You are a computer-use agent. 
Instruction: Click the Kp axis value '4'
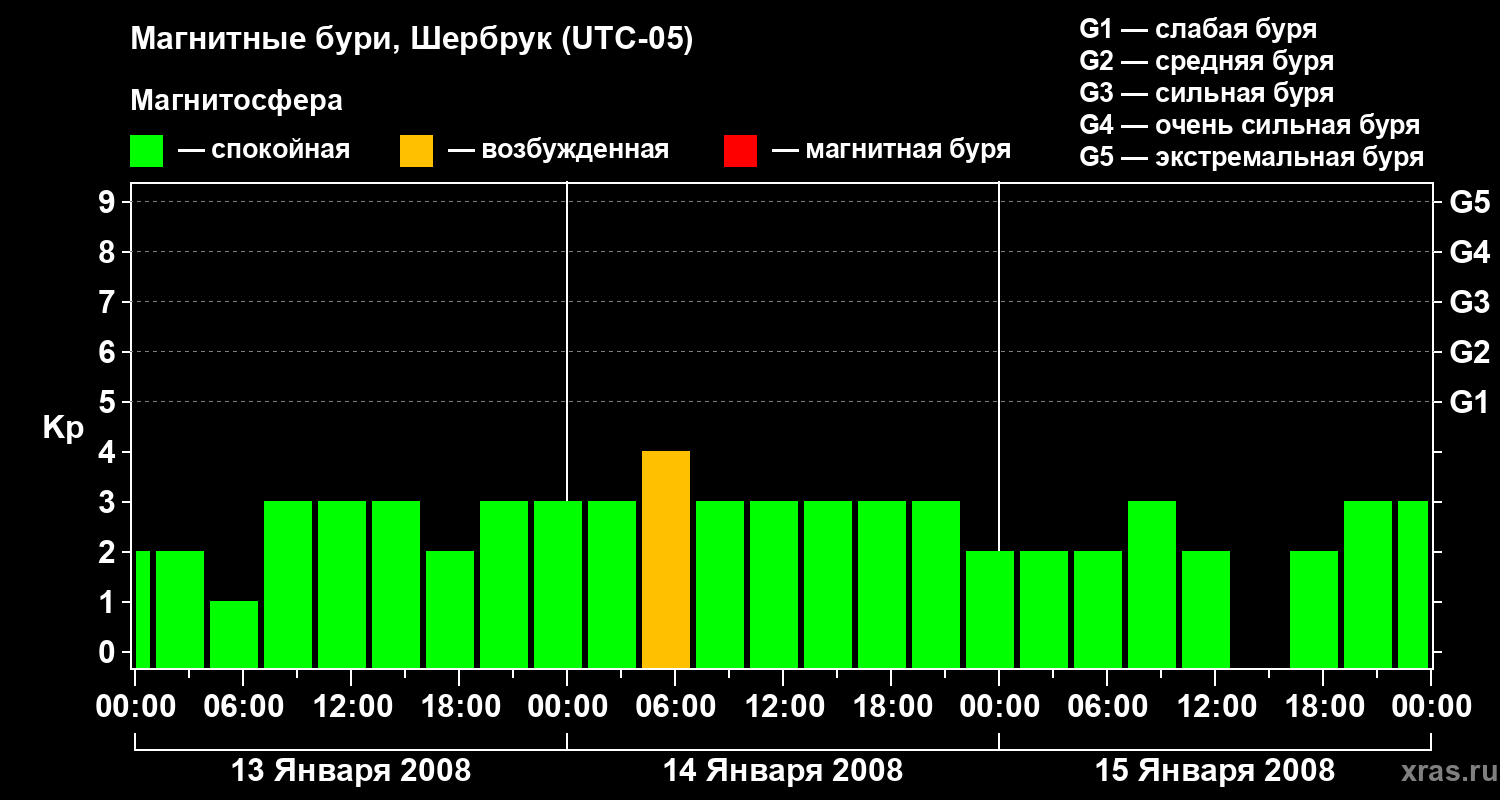[109, 452]
